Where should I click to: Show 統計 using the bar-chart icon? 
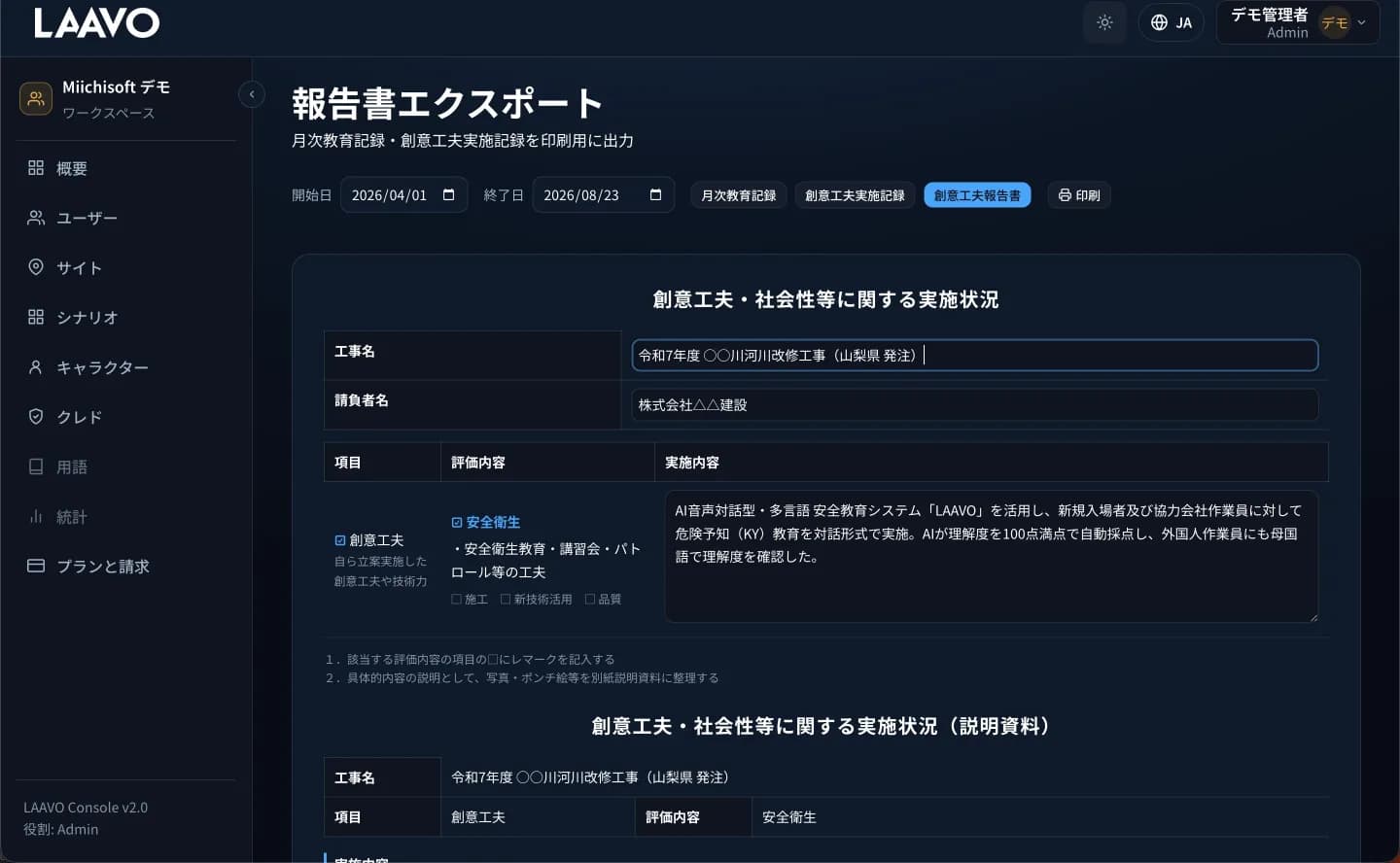36,516
